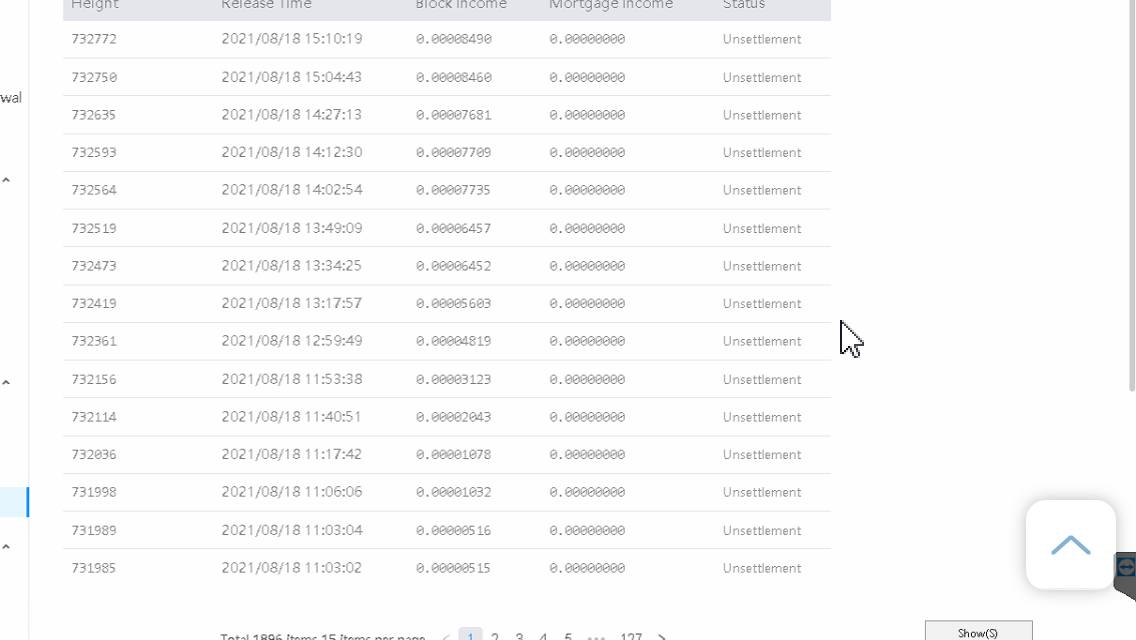Open page 2 of the table
Viewport: 1136px width, 640px height.
495,636
